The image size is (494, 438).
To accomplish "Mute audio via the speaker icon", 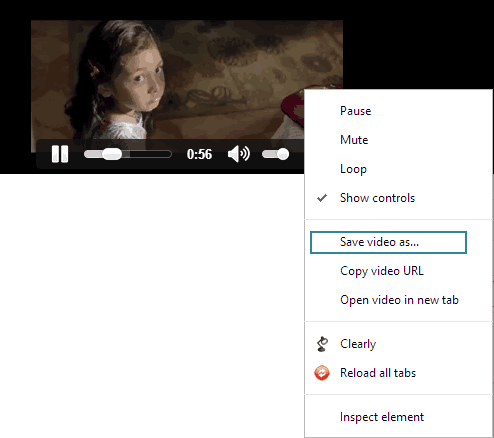I will pyautogui.click(x=239, y=154).
